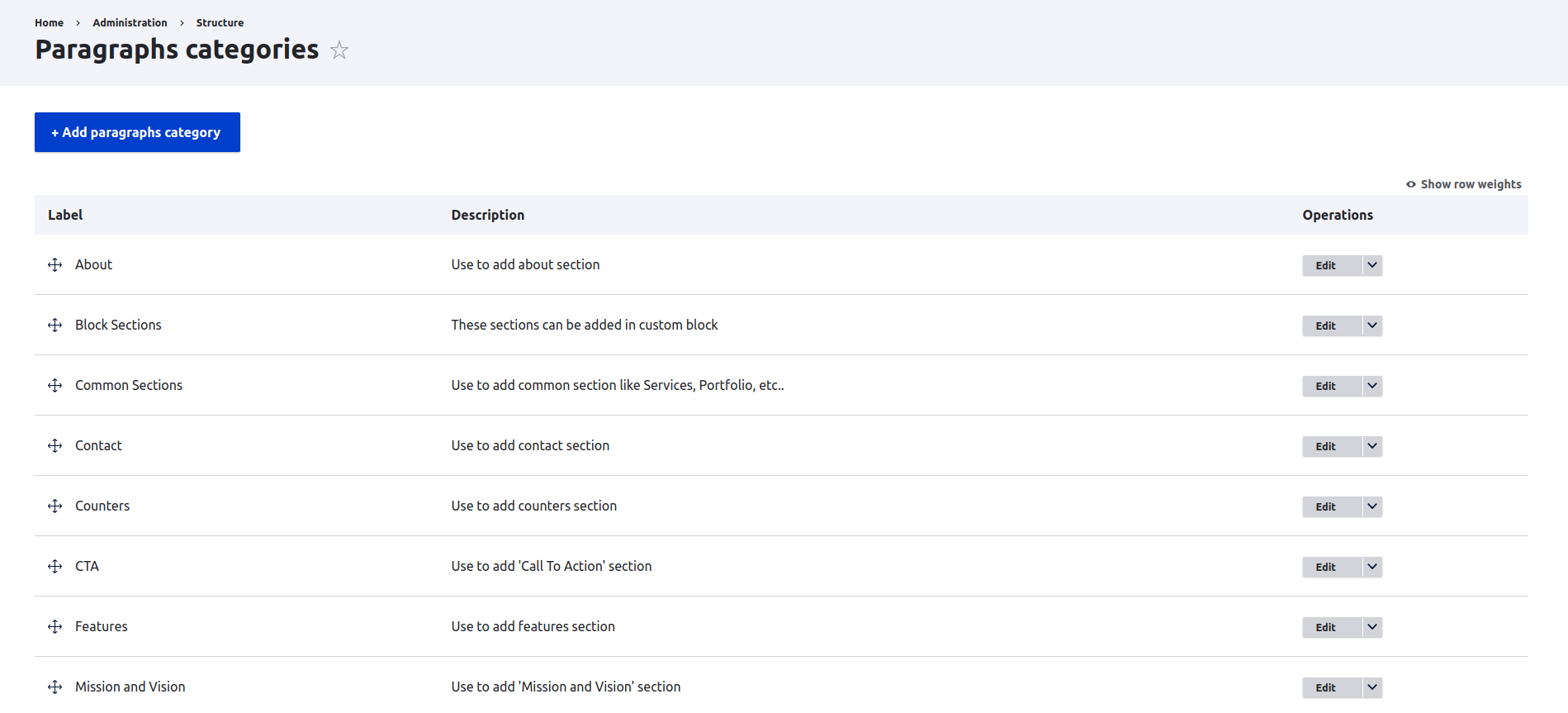Screen dimensions: 1568x713
Task: Open Administration breadcrumb link
Action: click(x=130, y=23)
